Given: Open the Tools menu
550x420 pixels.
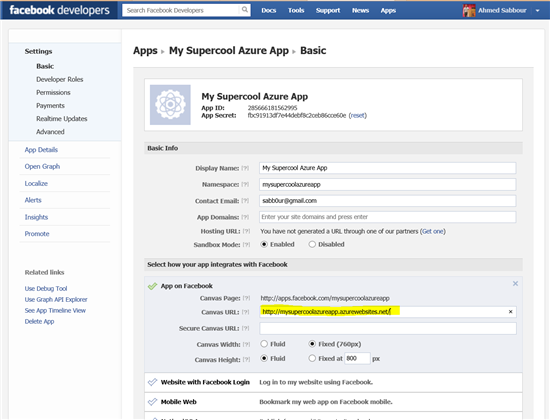Looking at the screenshot, I should [x=296, y=11].
